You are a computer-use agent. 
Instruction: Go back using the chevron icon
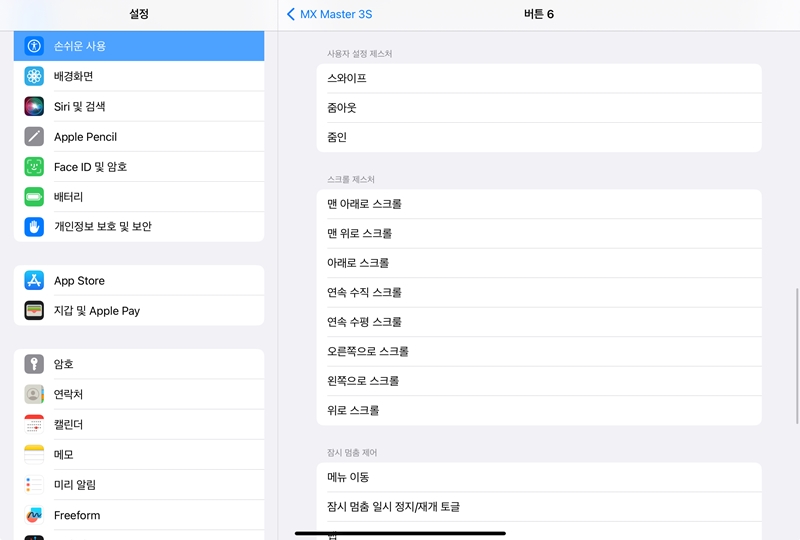[291, 14]
